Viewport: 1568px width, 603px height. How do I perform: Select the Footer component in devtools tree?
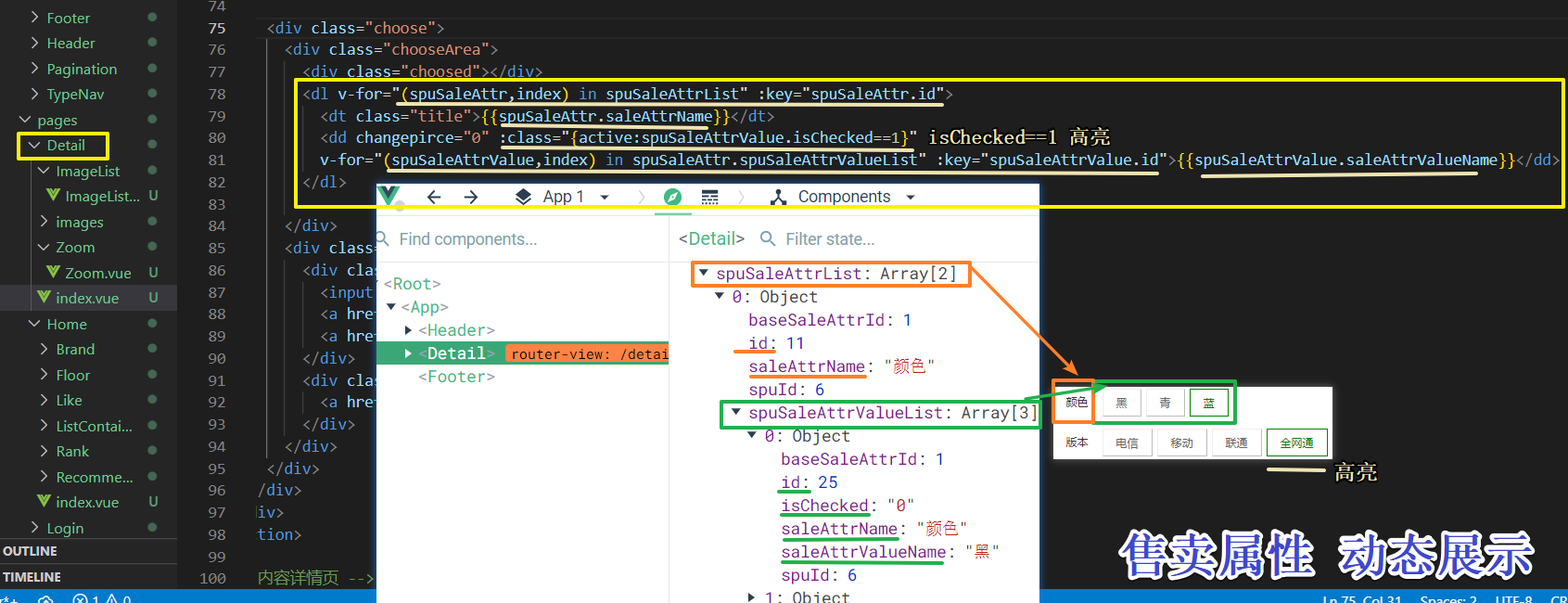tap(456, 377)
